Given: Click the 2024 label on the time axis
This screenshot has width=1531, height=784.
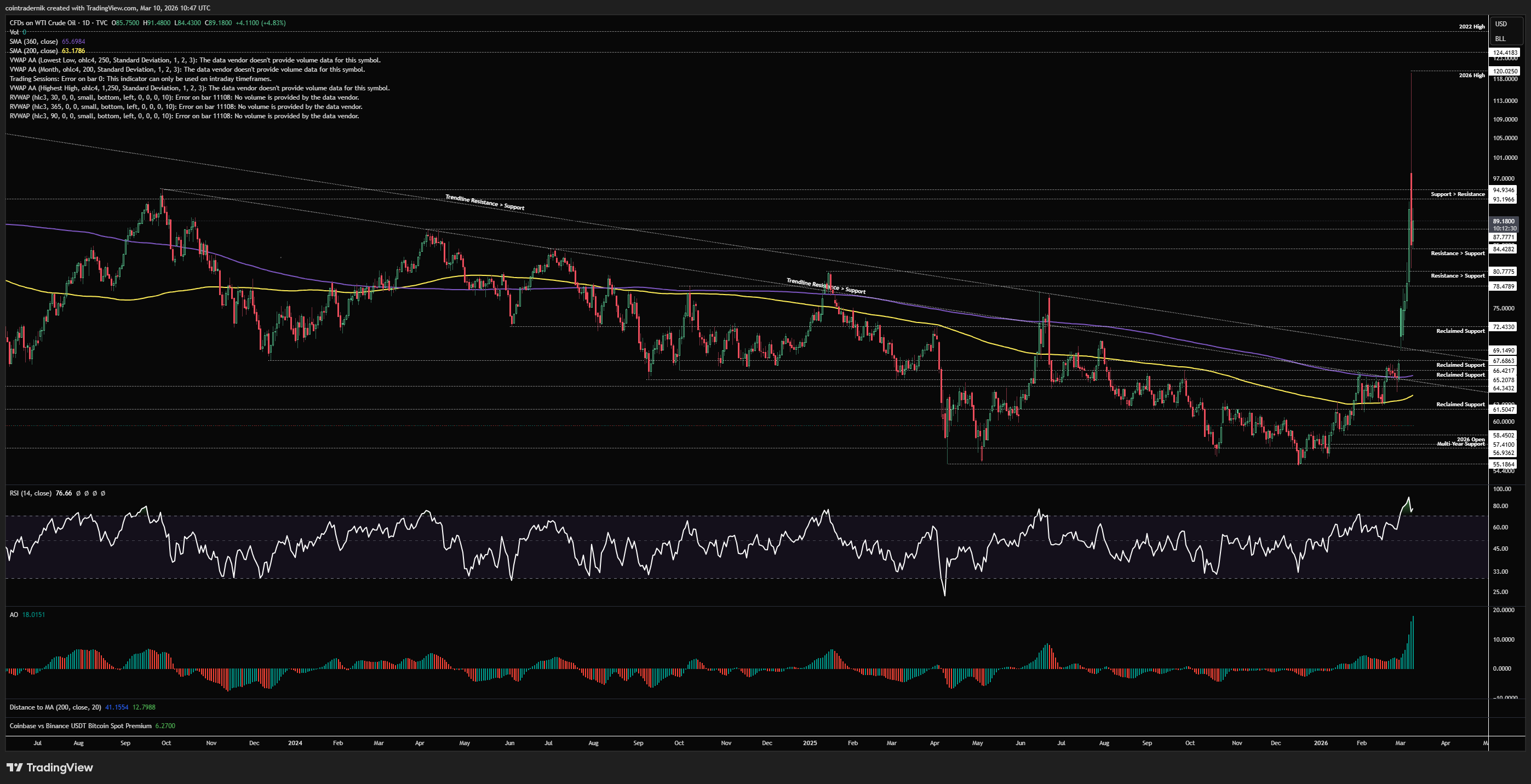Looking at the screenshot, I should [x=295, y=742].
